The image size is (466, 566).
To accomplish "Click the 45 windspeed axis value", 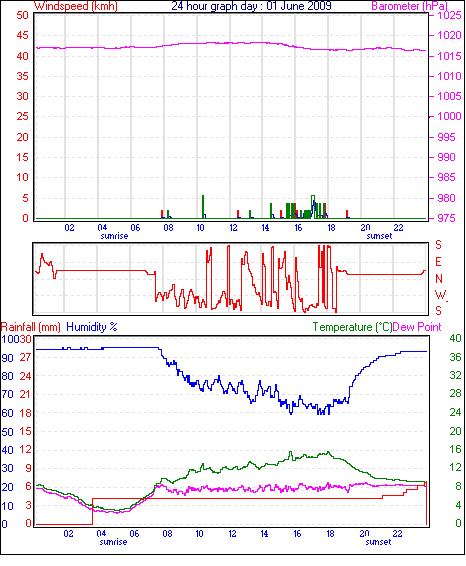I will point(22,35).
